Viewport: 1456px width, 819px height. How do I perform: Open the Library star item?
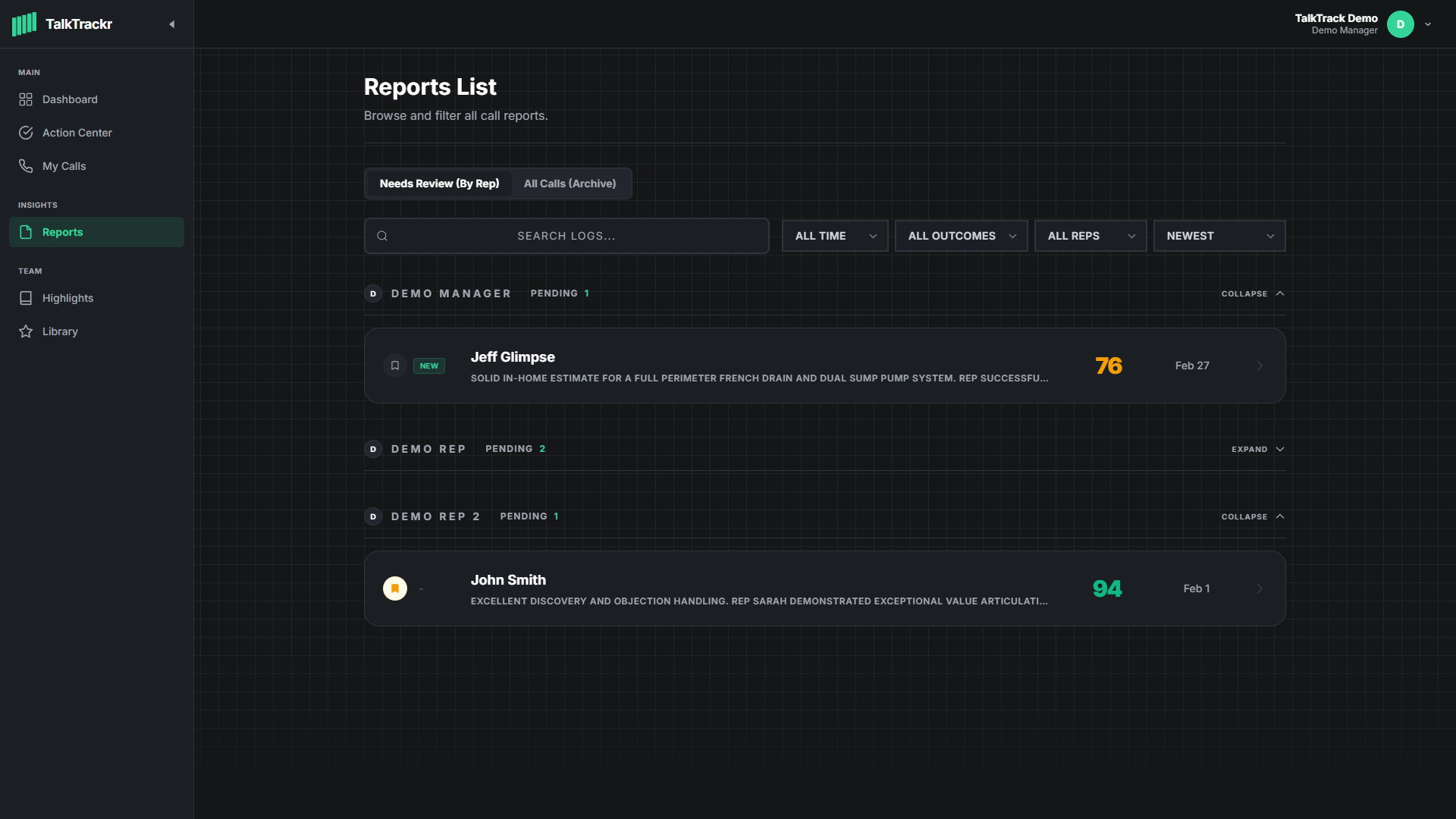tap(60, 331)
